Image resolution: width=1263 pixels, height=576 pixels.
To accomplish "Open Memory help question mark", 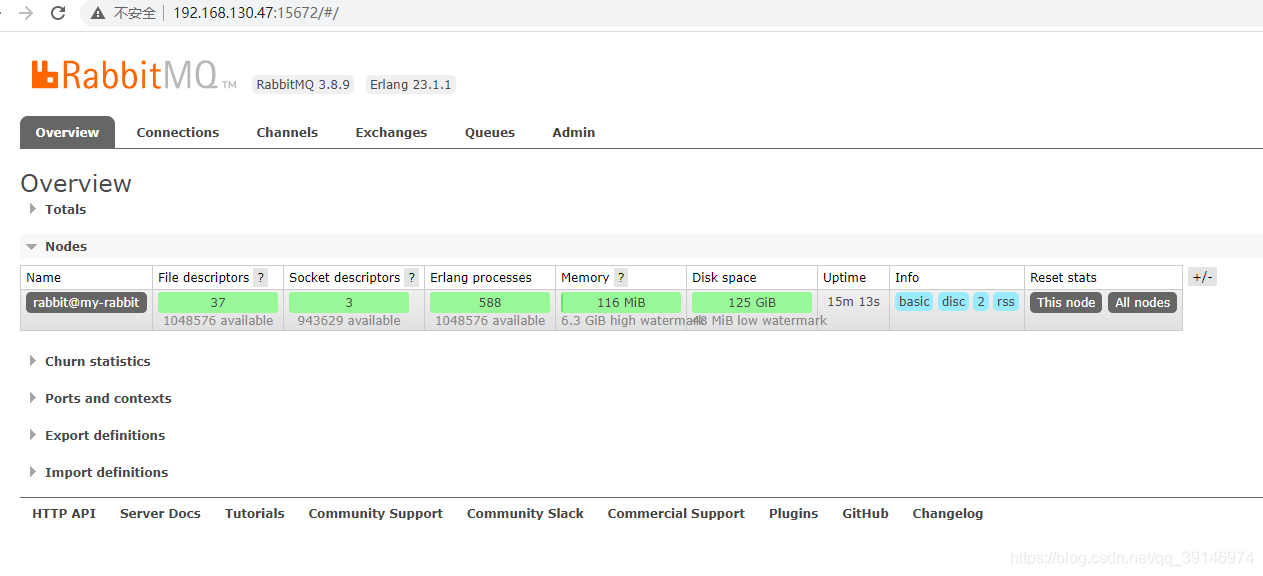I will click(x=621, y=278).
